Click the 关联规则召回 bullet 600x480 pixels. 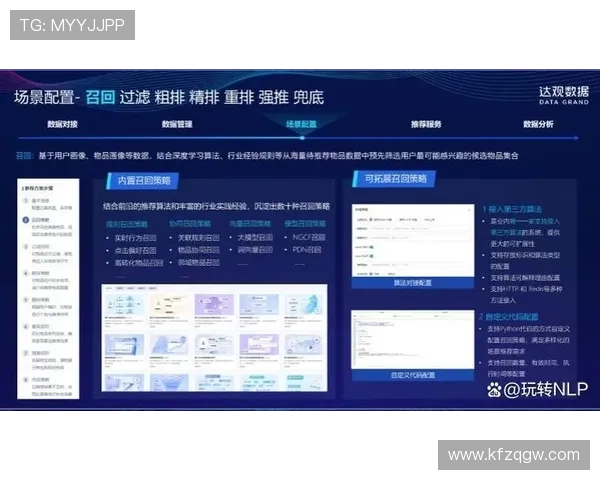pyautogui.click(x=199, y=238)
